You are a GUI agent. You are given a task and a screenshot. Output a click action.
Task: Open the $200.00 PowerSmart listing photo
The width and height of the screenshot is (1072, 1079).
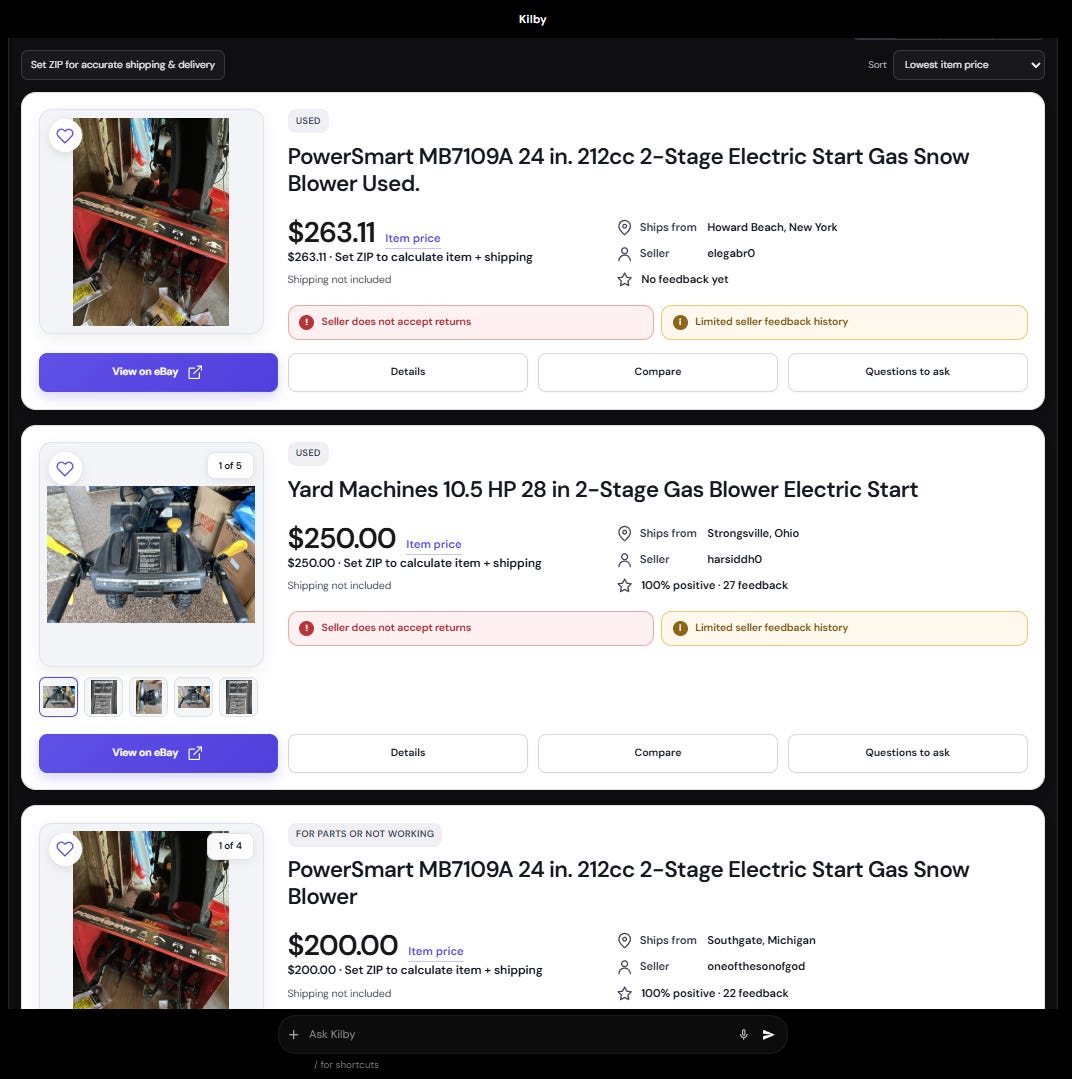(151, 920)
